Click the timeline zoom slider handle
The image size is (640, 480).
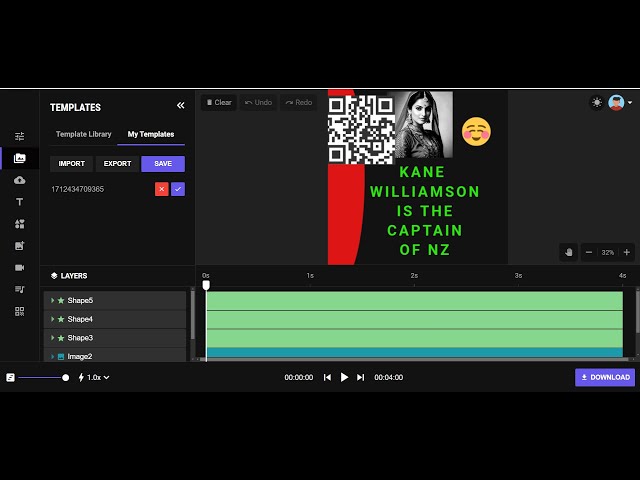[x=66, y=377]
